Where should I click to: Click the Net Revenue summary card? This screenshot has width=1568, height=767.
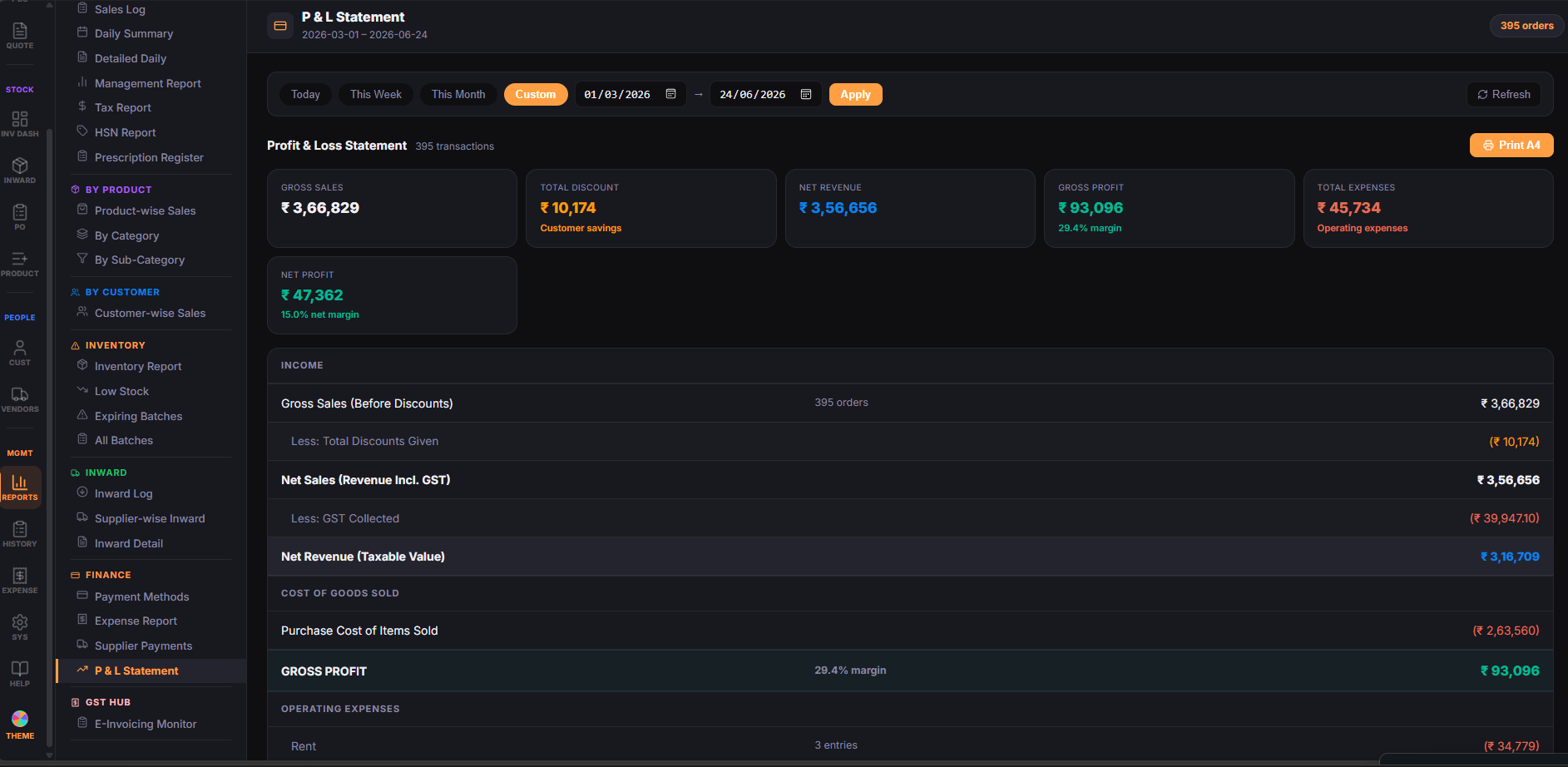pos(910,208)
